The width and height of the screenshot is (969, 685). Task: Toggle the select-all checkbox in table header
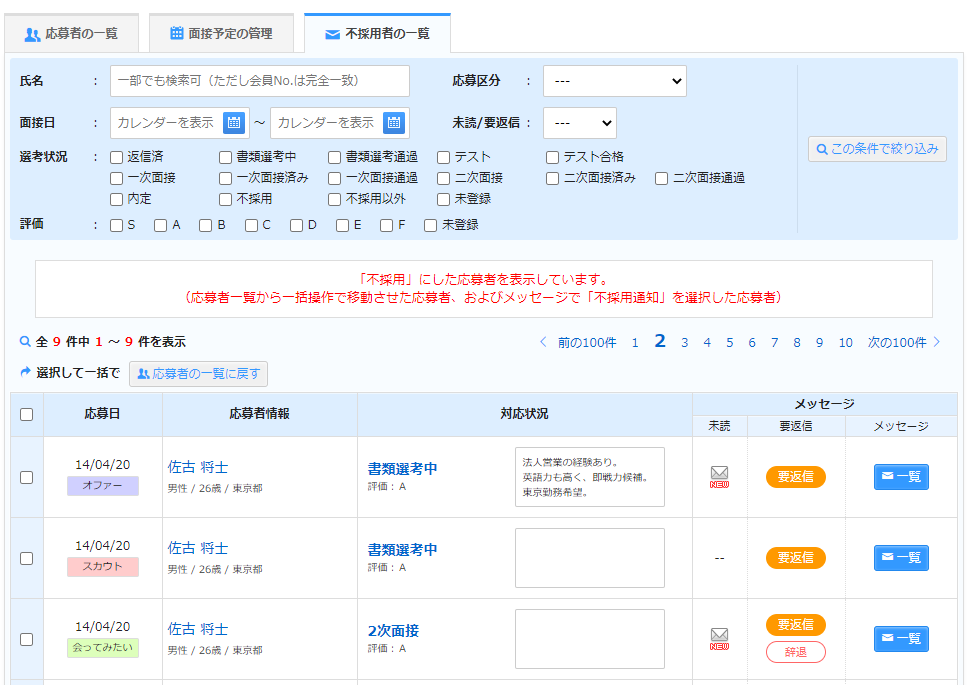[x=27, y=414]
